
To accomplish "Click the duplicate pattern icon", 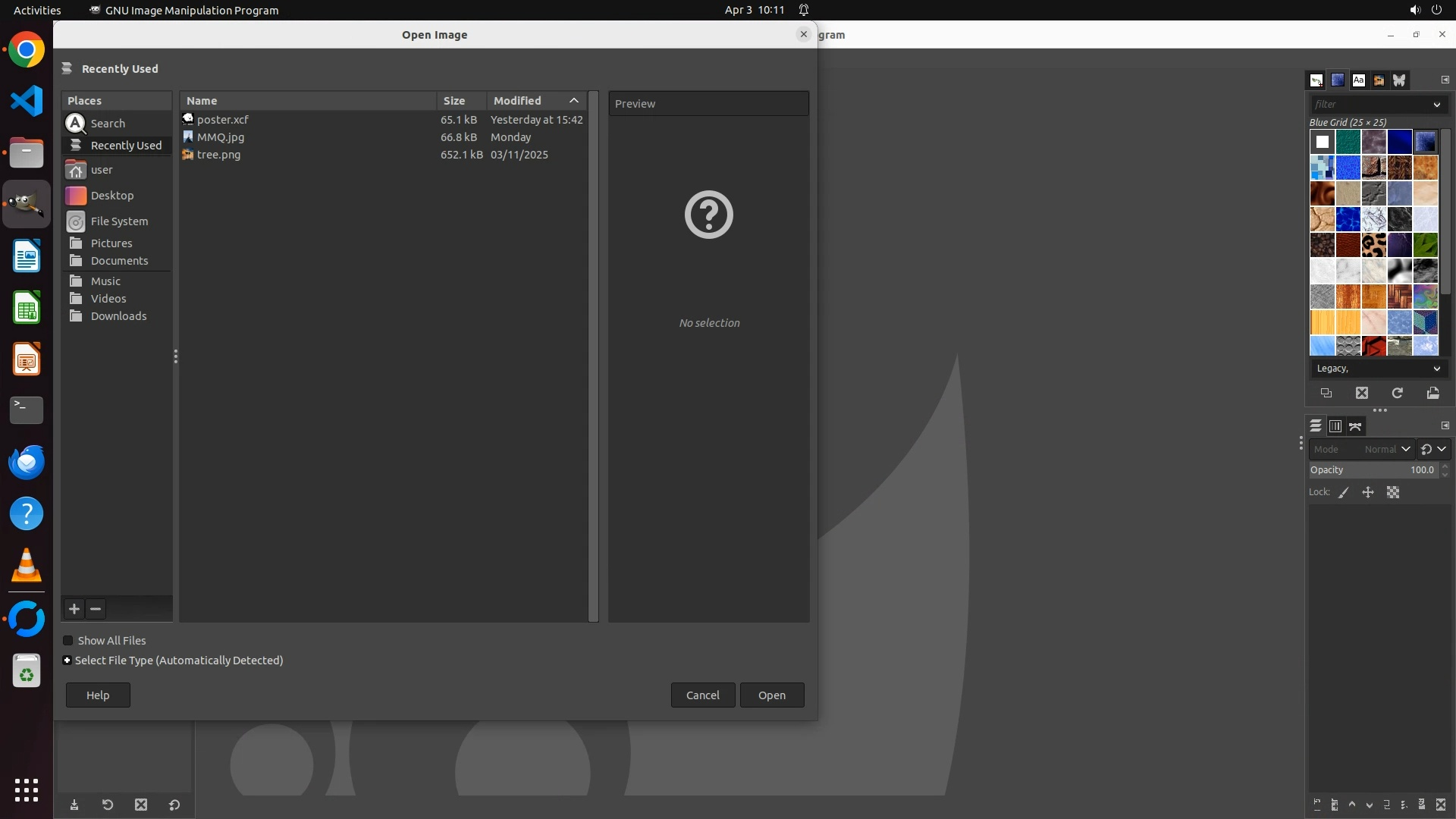I will 1326,393.
